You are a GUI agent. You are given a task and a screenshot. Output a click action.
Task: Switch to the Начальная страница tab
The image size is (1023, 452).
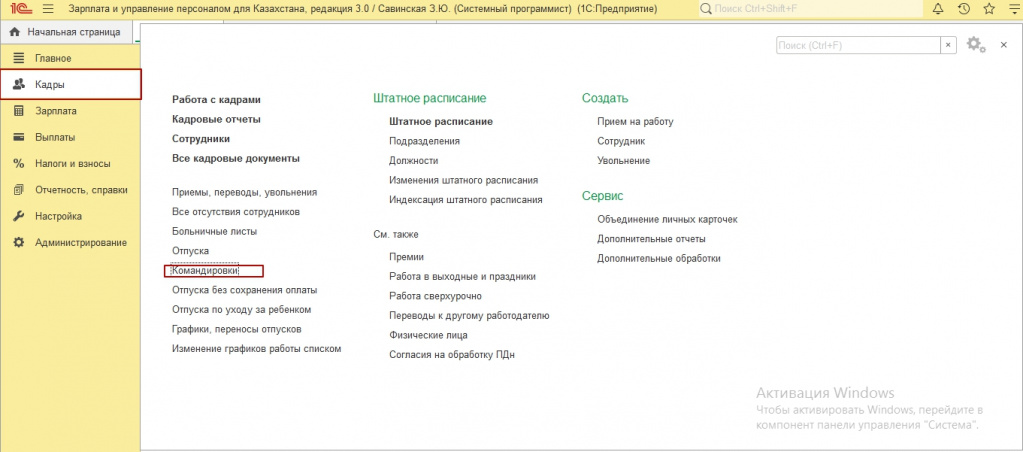65,32
